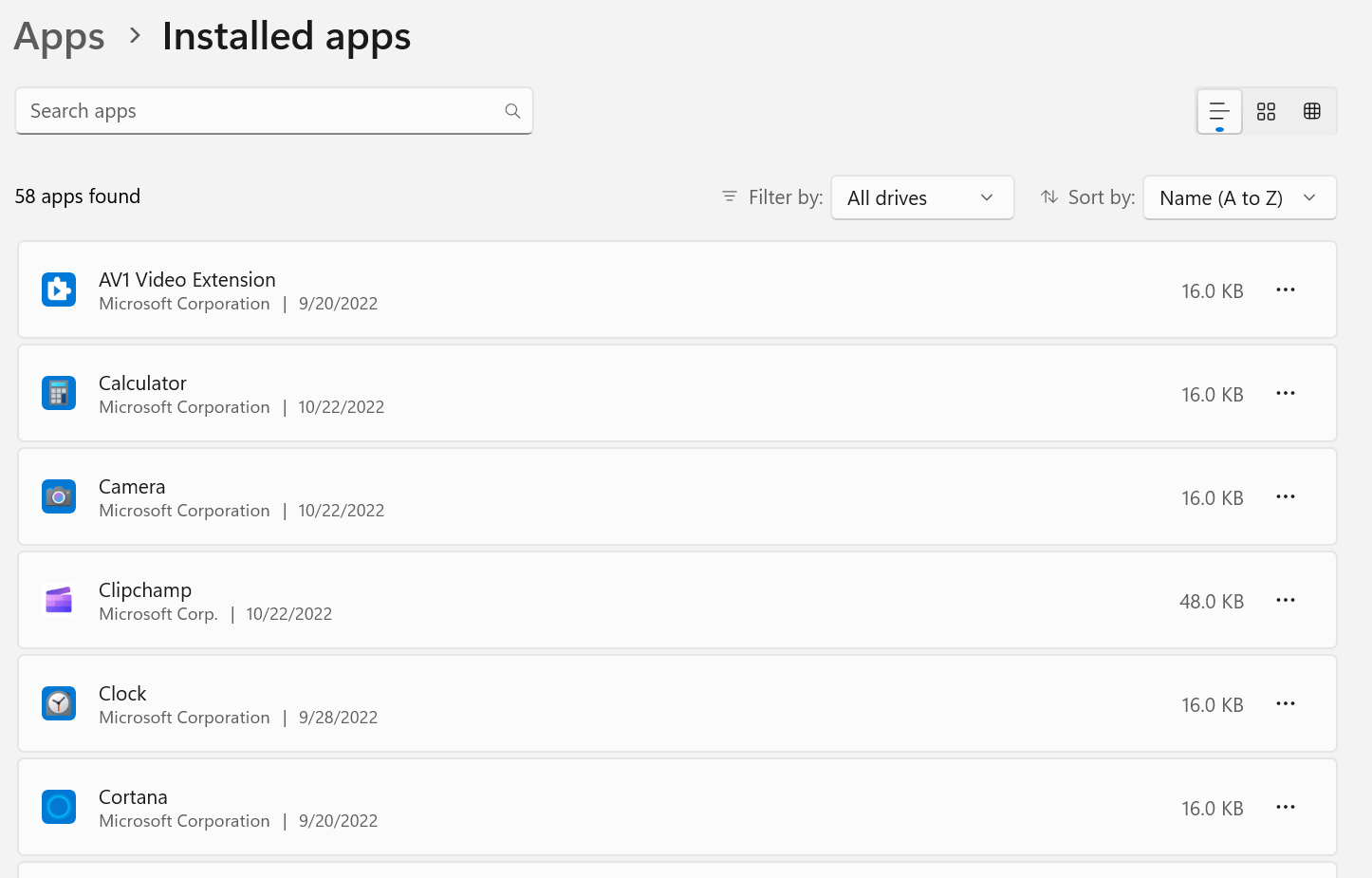The width and height of the screenshot is (1372, 878).
Task: Open more options for Cortana
Action: [x=1286, y=807]
